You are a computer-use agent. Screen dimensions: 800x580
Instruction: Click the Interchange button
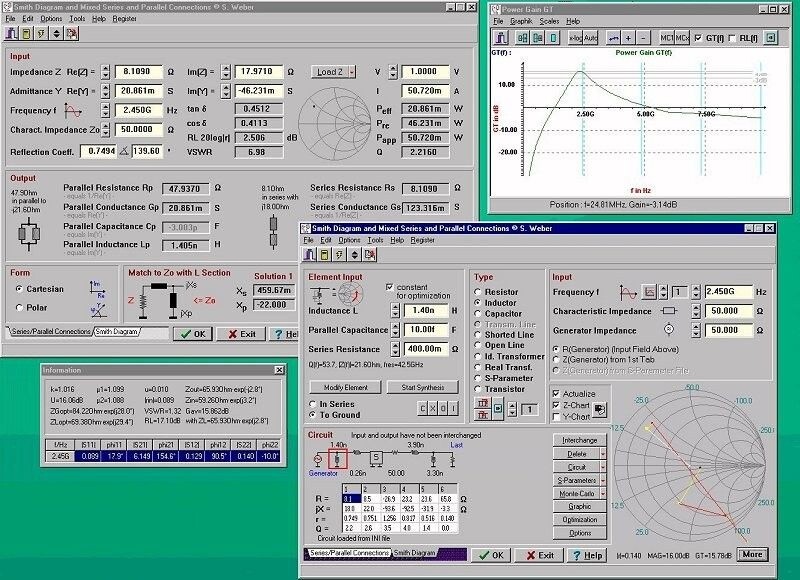[579, 440]
